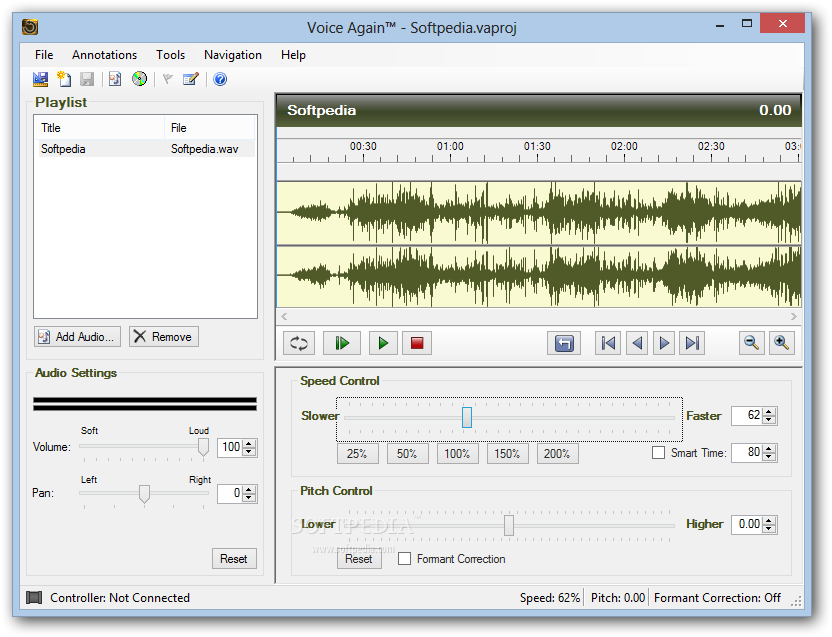Click the zoom out magnifier icon
Viewport: 832px width, 637px height.
(x=751, y=343)
